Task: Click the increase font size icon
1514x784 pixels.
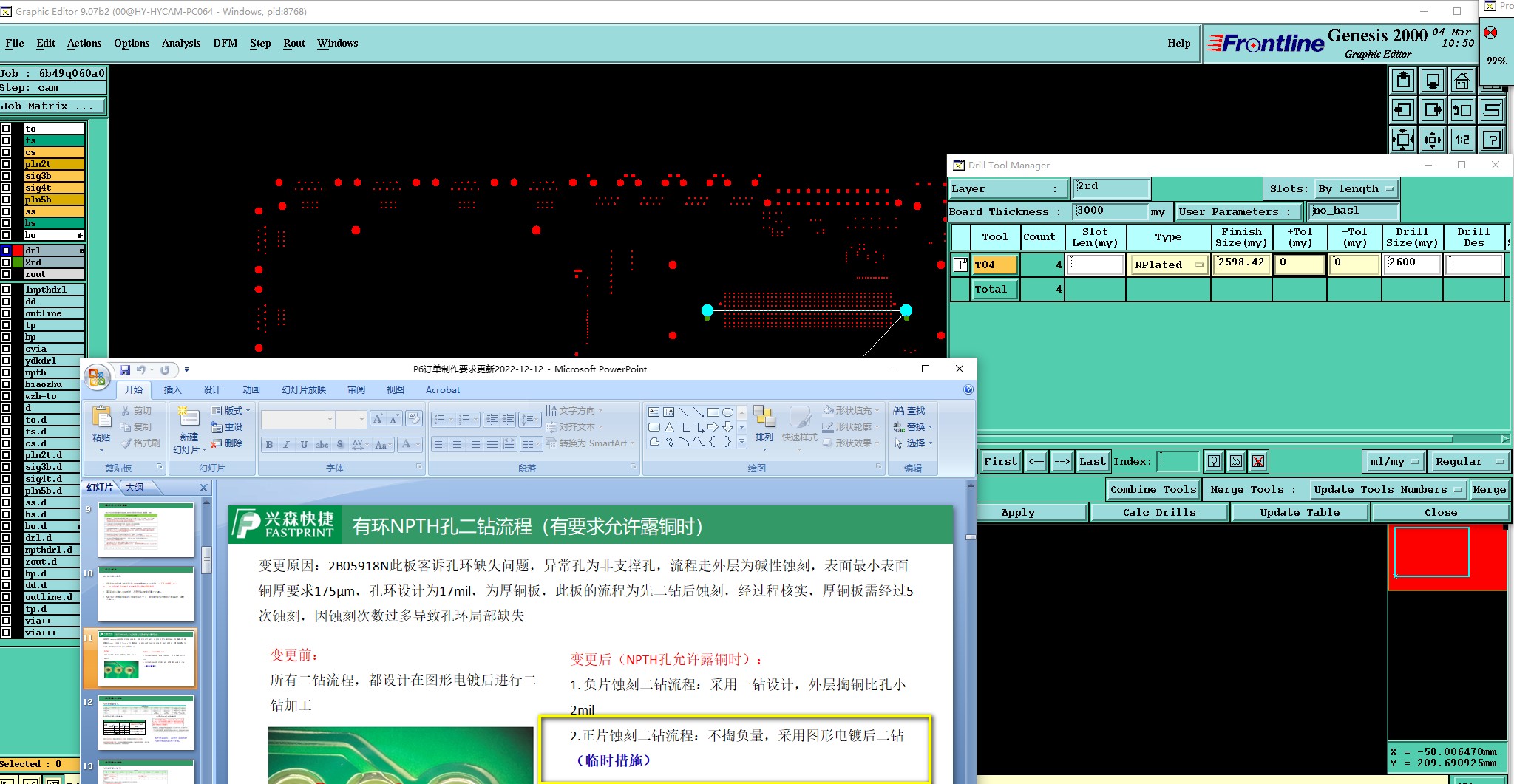Action: tap(378, 419)
